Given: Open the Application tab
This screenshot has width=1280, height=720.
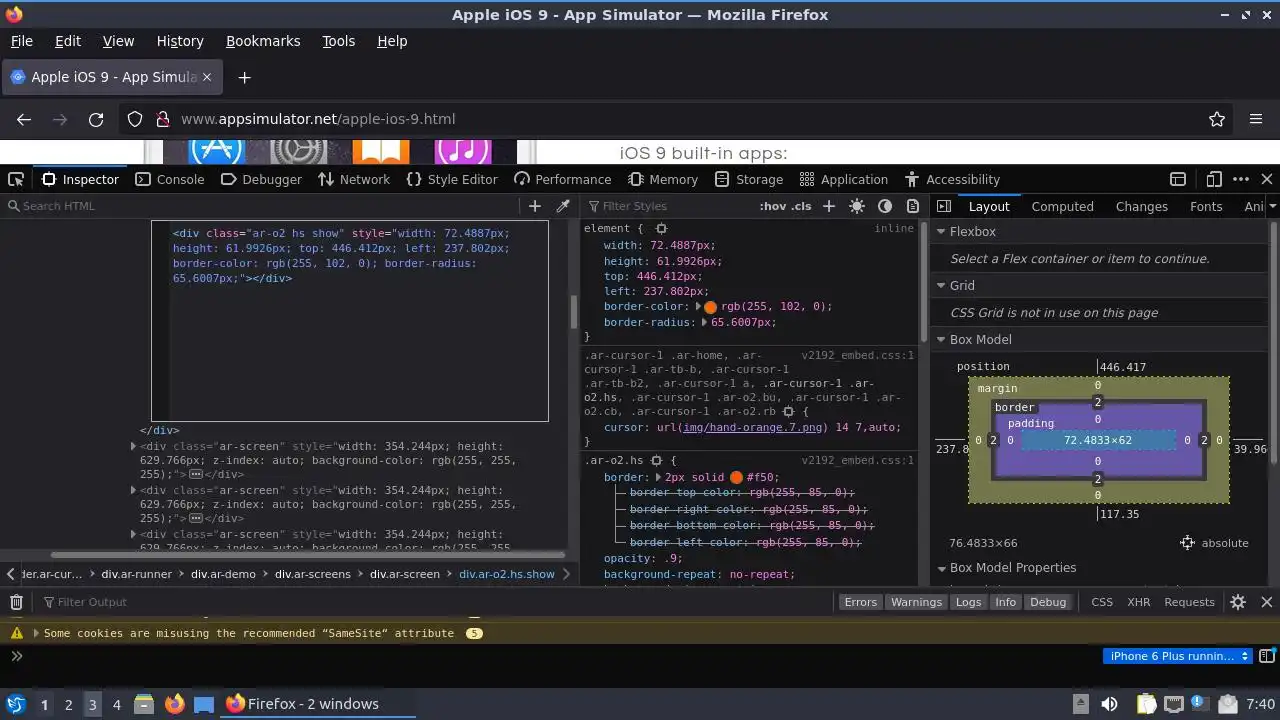Looking at the screenshot, I should [844, 179].
